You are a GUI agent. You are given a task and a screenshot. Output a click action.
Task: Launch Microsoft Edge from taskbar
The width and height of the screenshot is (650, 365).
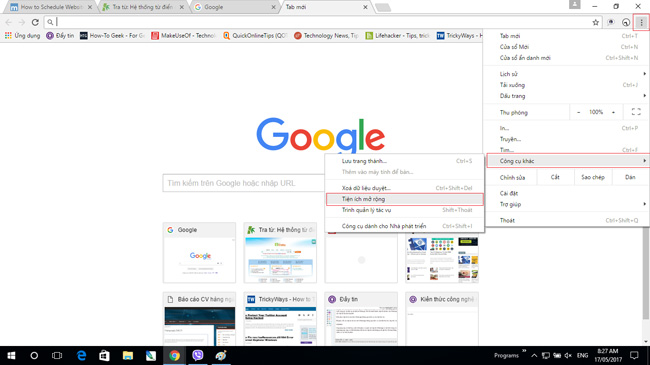(81, 355)
